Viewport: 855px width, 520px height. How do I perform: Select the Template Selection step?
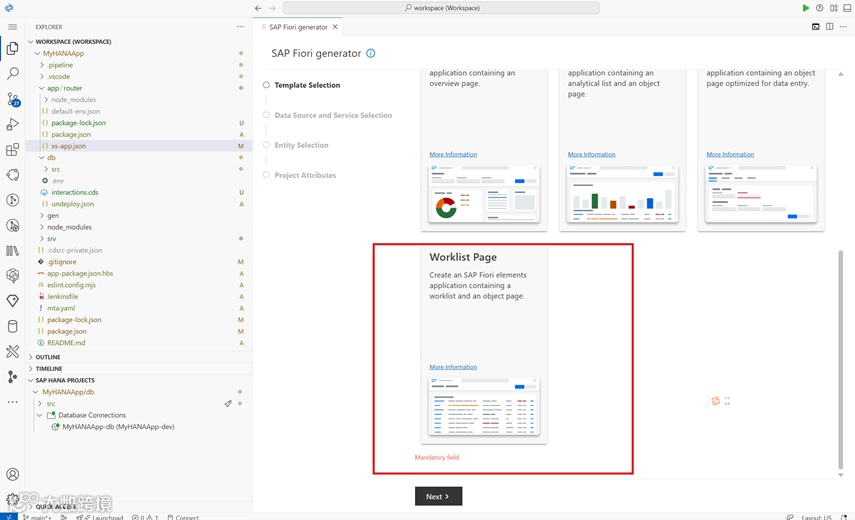point(307,85)
